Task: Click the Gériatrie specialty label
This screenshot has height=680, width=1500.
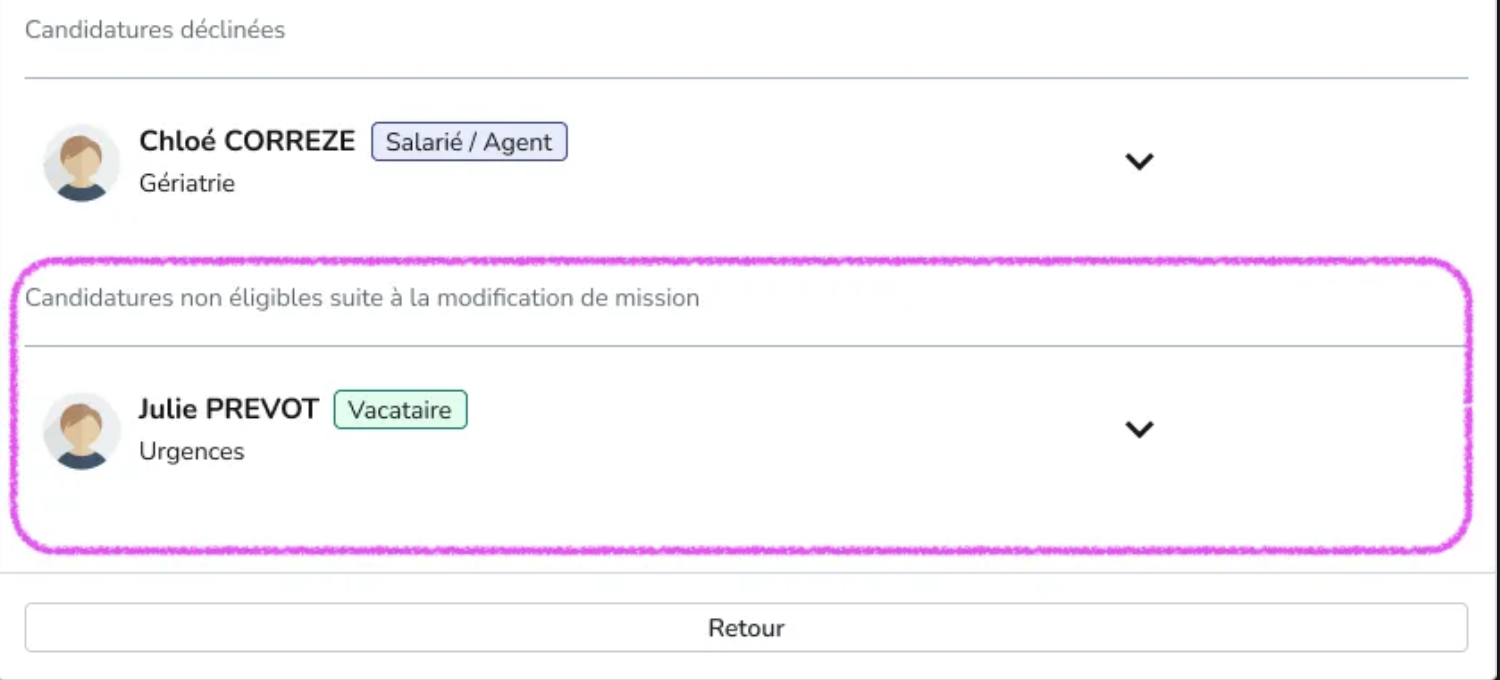Action: 187,184
